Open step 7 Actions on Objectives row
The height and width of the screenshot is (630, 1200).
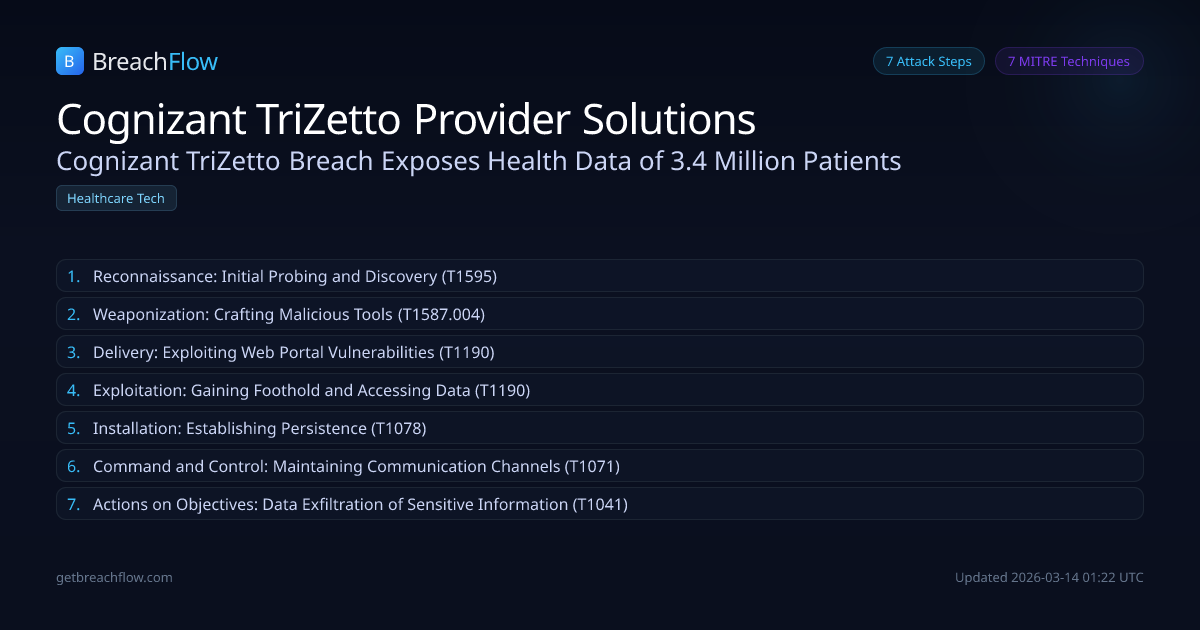pyautogui.click(x=599, y=504)
